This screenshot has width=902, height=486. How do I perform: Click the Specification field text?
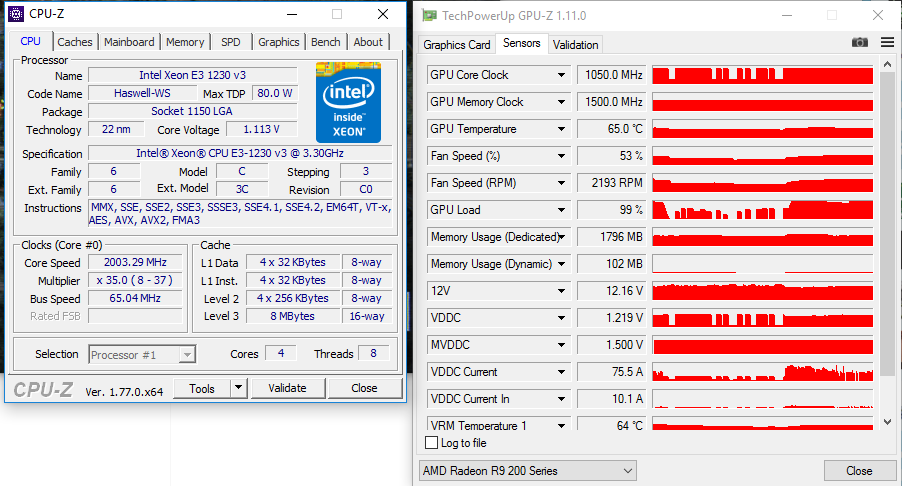click(x=240, y=153)
